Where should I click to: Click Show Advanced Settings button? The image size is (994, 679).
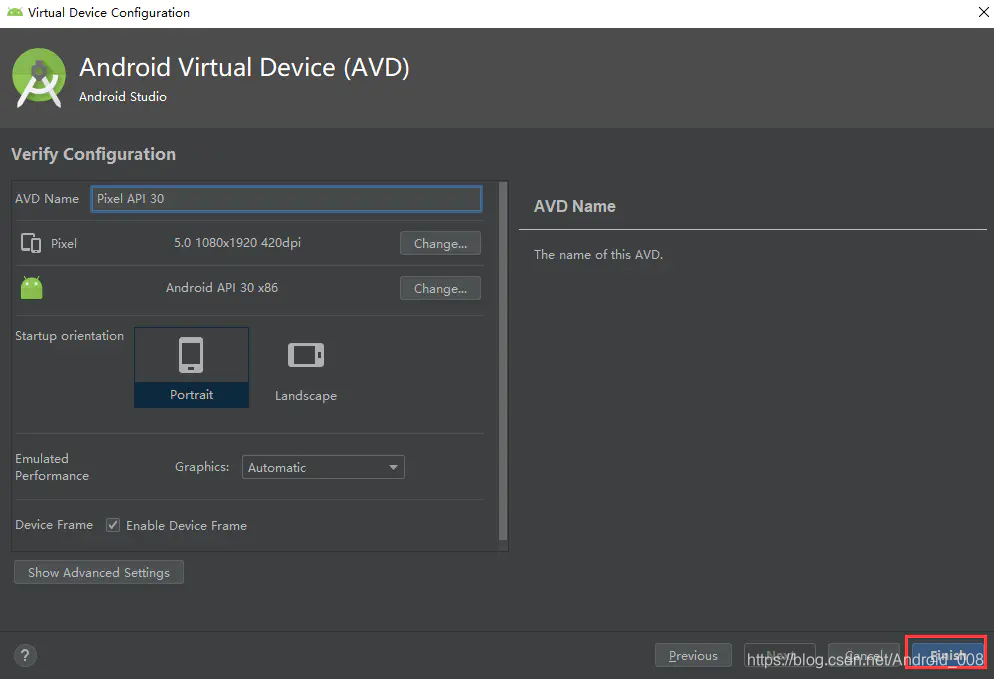click(99, 572)
